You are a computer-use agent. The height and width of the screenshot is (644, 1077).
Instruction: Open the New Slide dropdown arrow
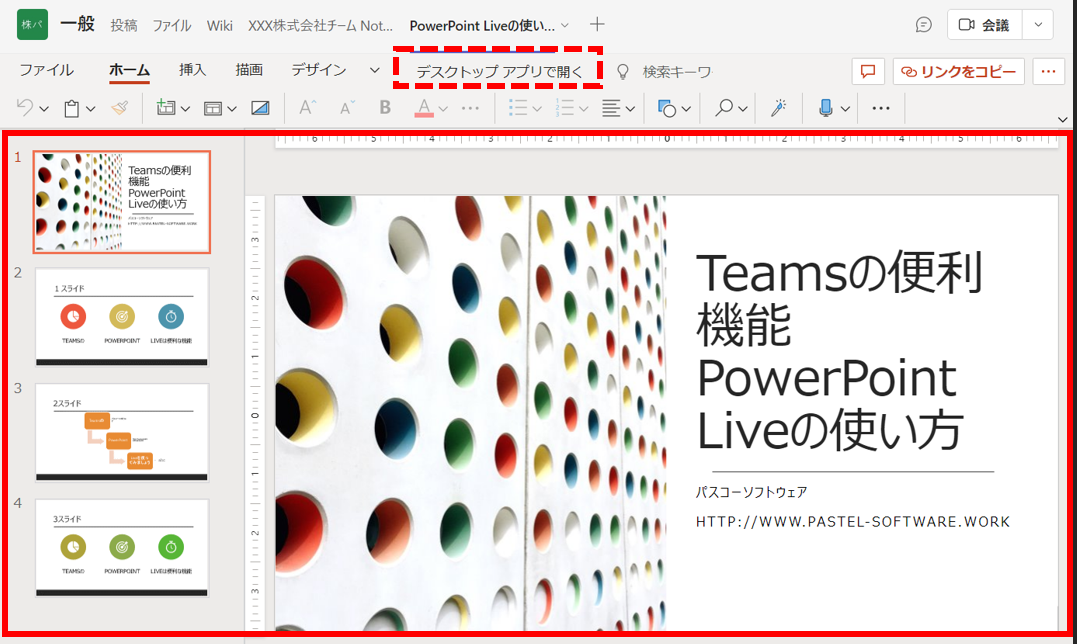pos(185,108)
